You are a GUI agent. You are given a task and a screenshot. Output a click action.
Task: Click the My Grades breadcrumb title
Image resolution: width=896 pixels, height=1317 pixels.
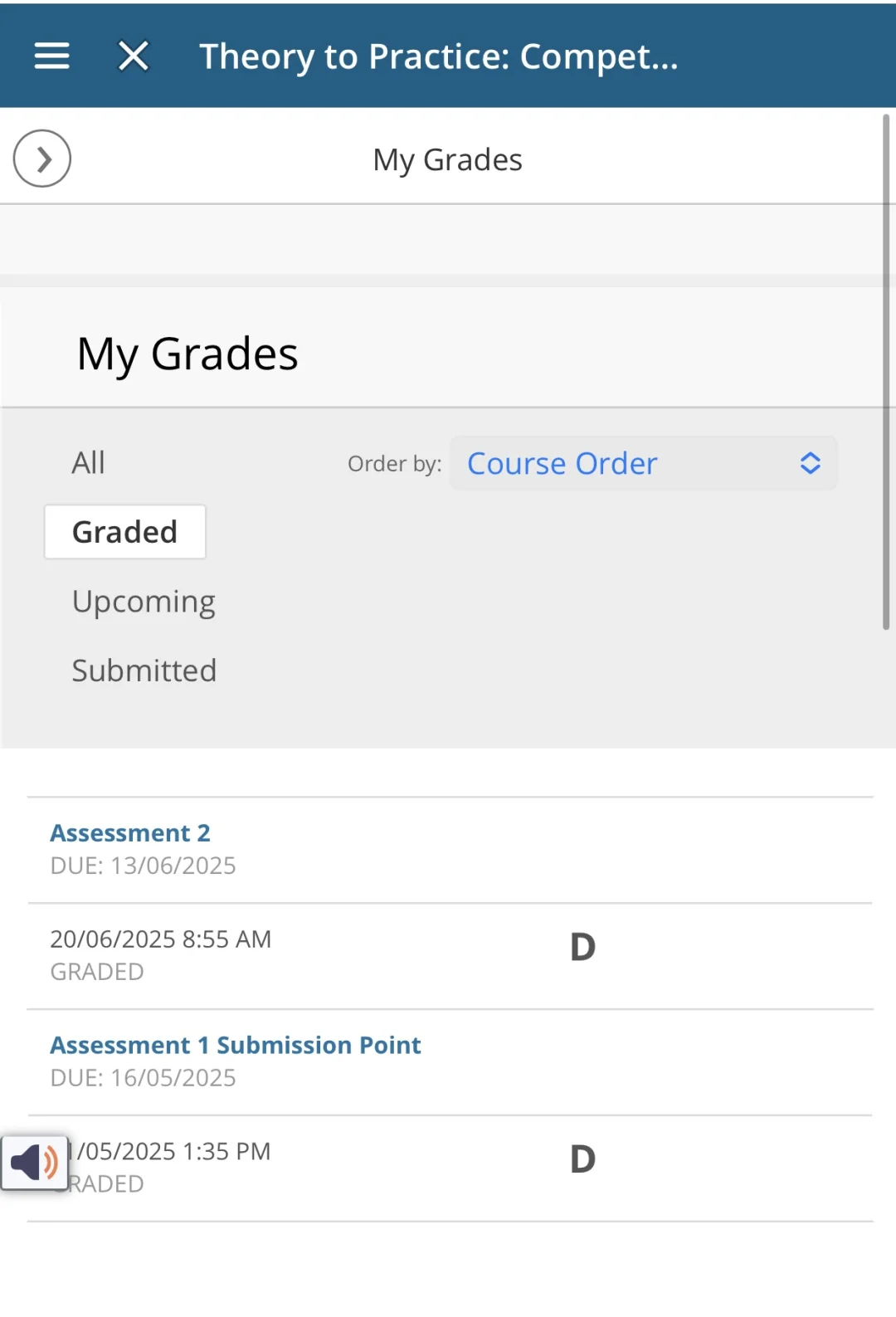(448, 159)
